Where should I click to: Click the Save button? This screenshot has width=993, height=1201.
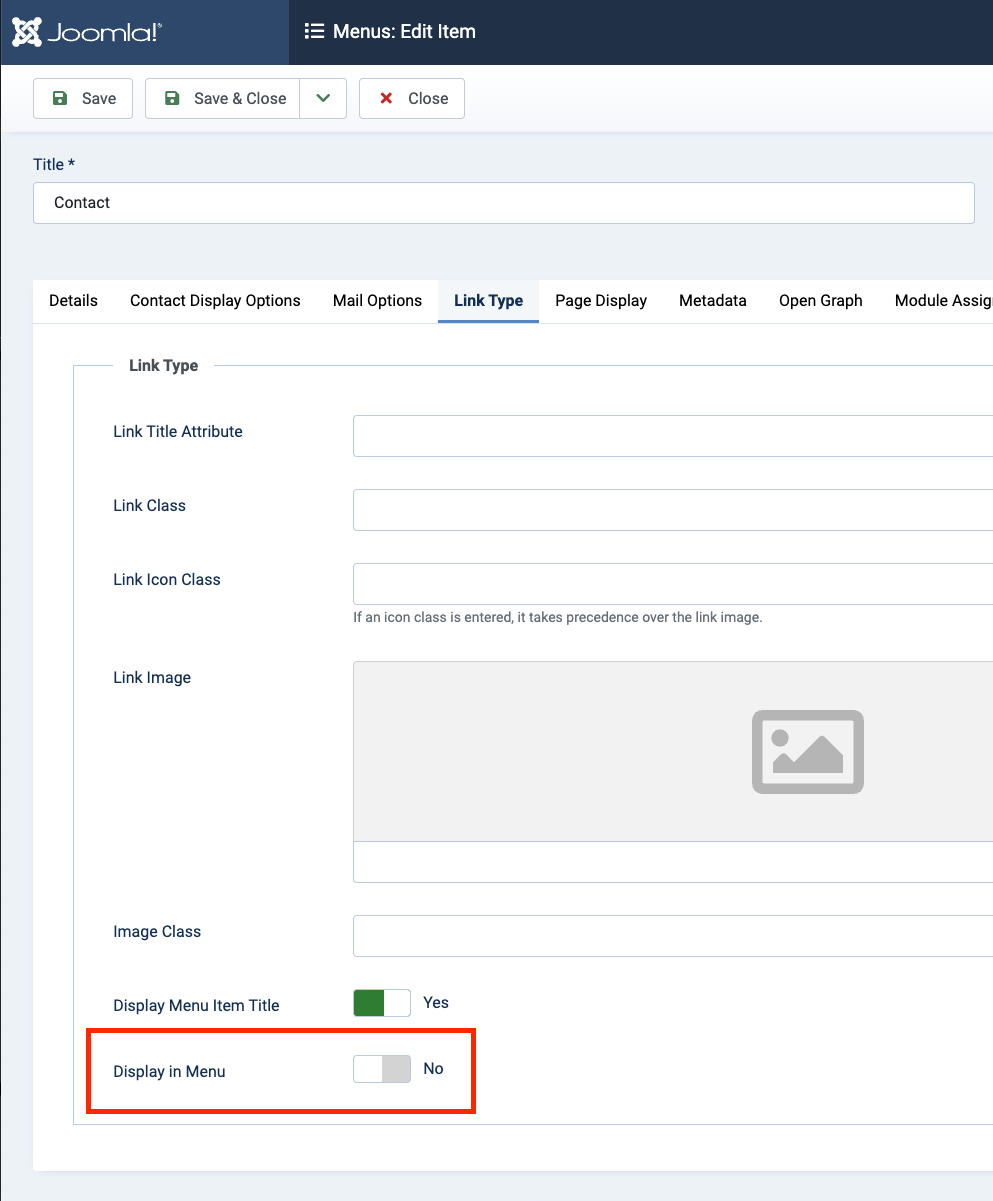(83, 98)
